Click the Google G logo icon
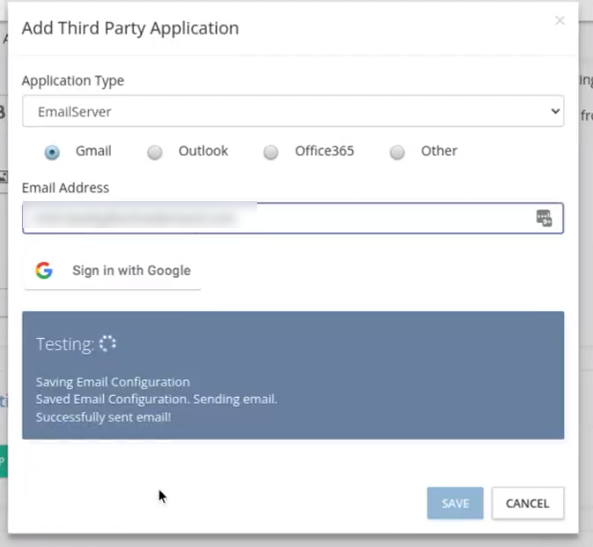 [44, 270]
